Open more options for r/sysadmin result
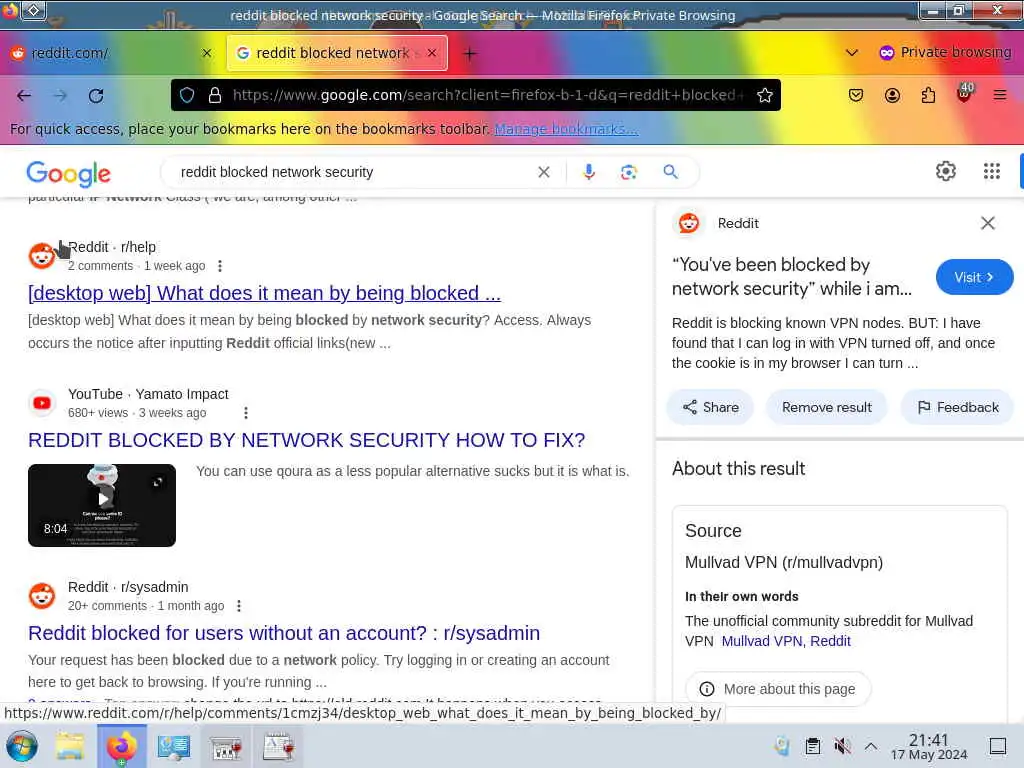Image resolution: width=1024 pixels, height=768 pixels. click(239, 606)
